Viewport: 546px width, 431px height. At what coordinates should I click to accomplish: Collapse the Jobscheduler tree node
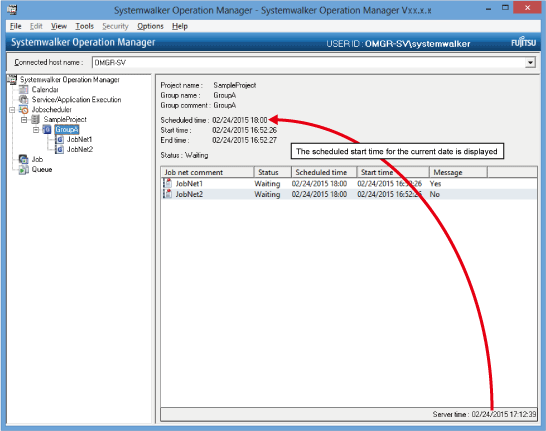pos(12,110)
